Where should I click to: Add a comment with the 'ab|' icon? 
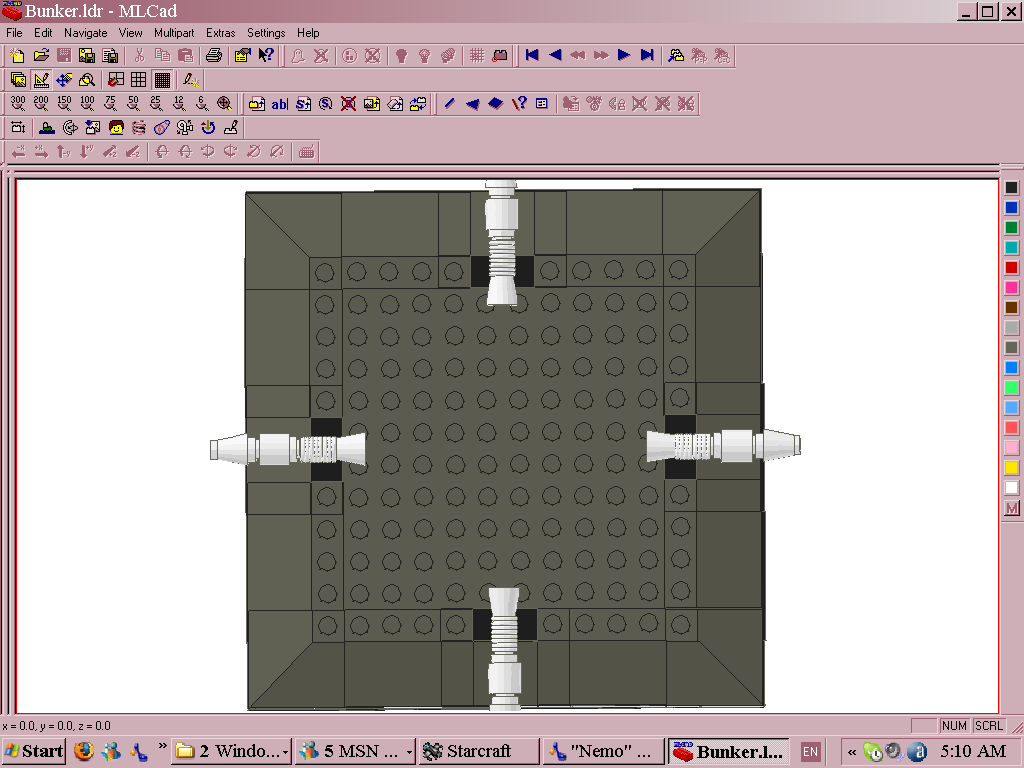tap(280, 103)
